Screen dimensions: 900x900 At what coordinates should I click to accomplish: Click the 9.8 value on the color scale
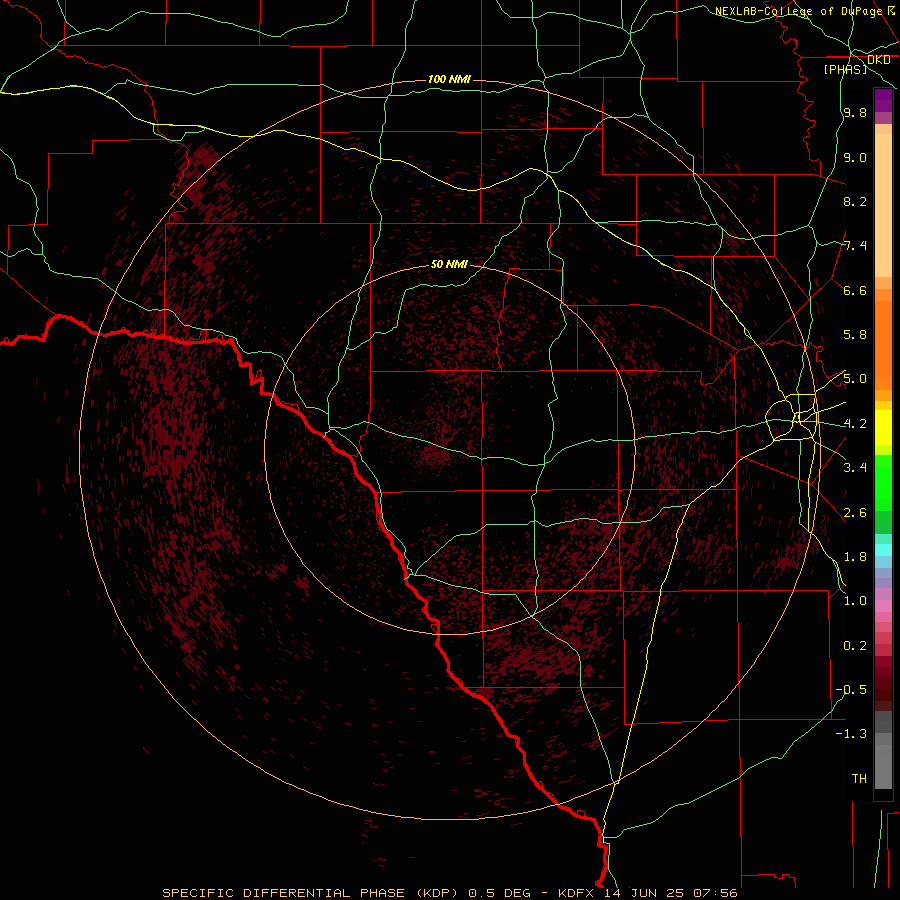tap(855, 112)
